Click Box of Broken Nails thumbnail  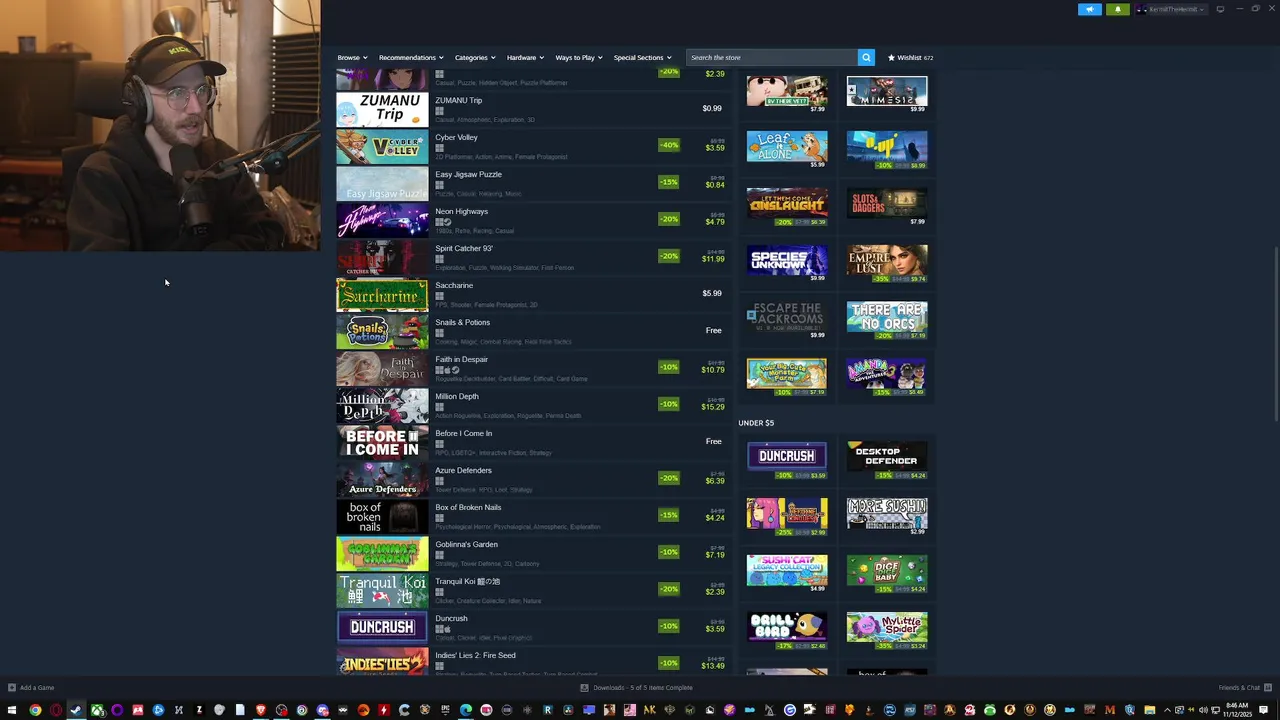click(382, 517)
